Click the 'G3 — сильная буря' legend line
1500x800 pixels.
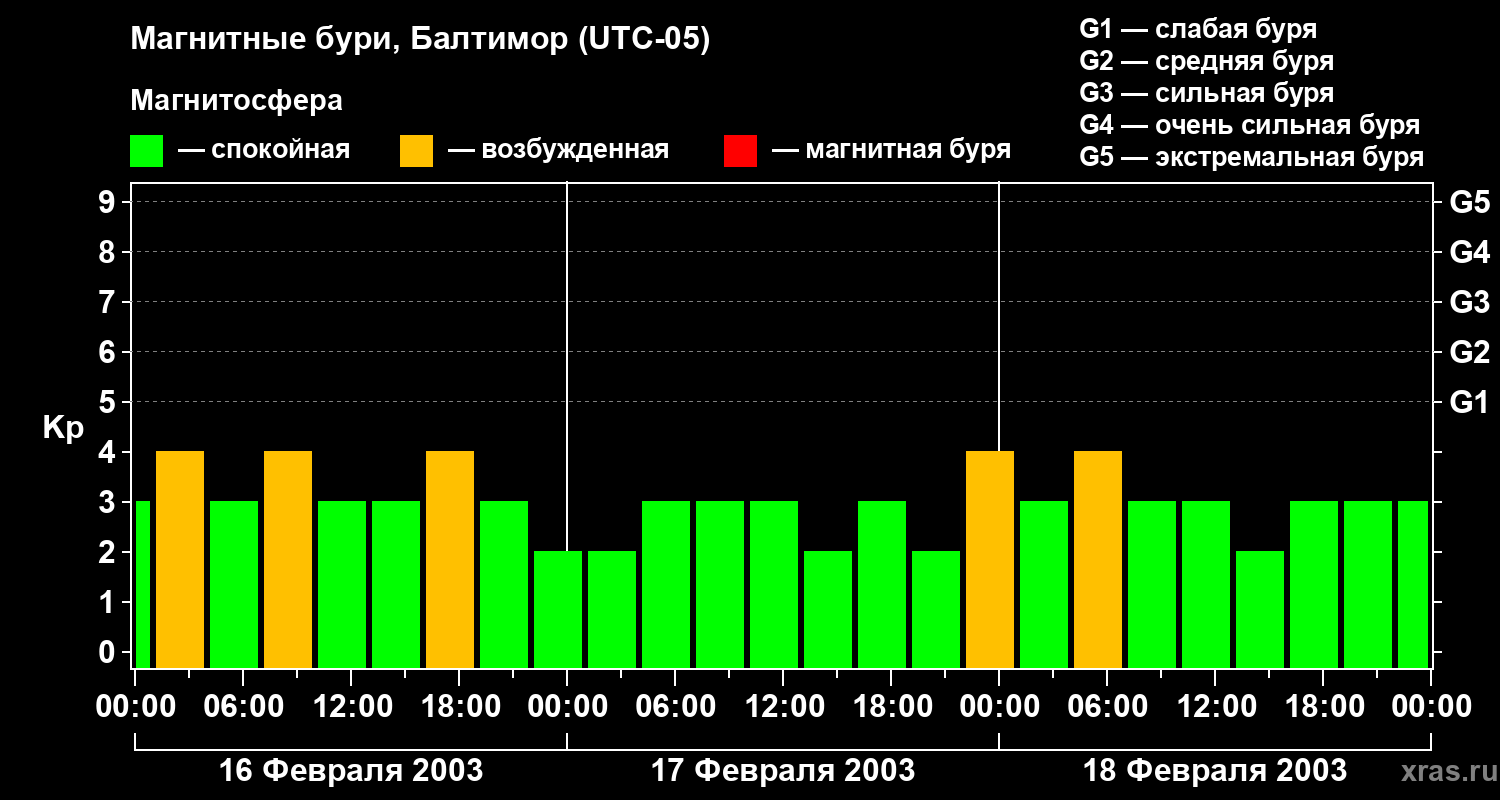pyautogui.click(x=1206, y=93)
